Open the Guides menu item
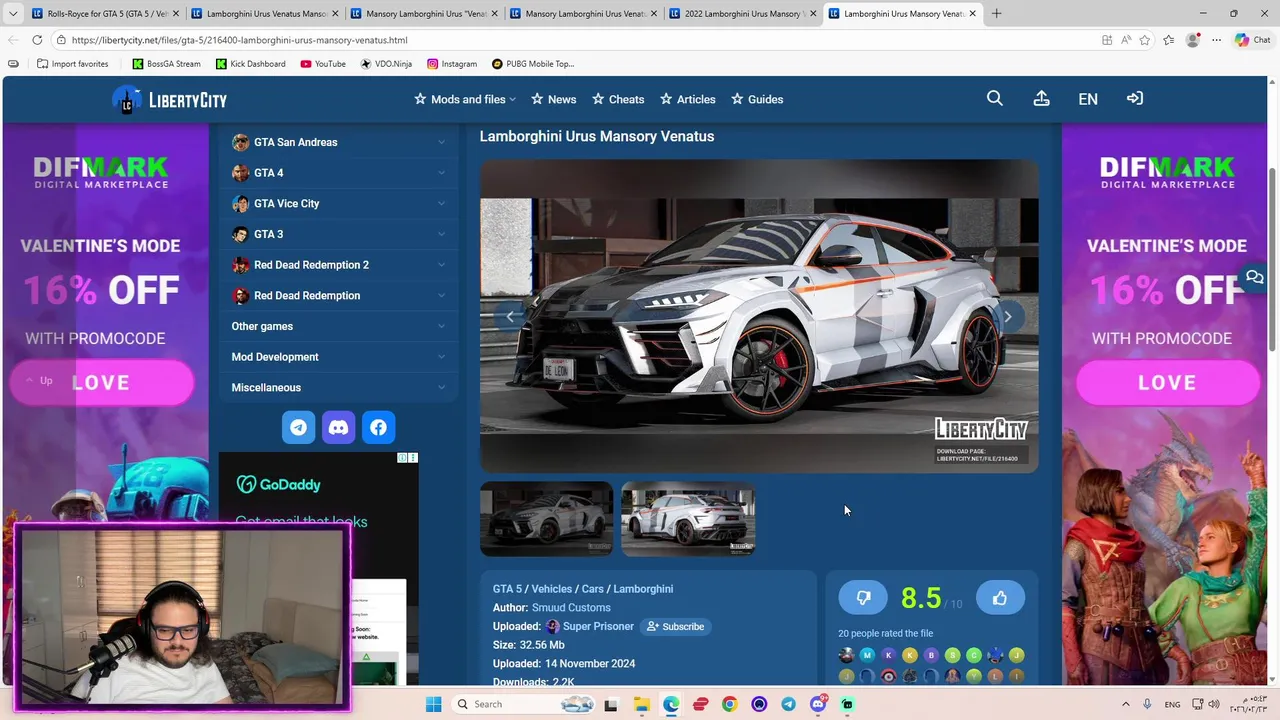The width and height of the screenshot is (1280, 720). [x=757, y=99]
